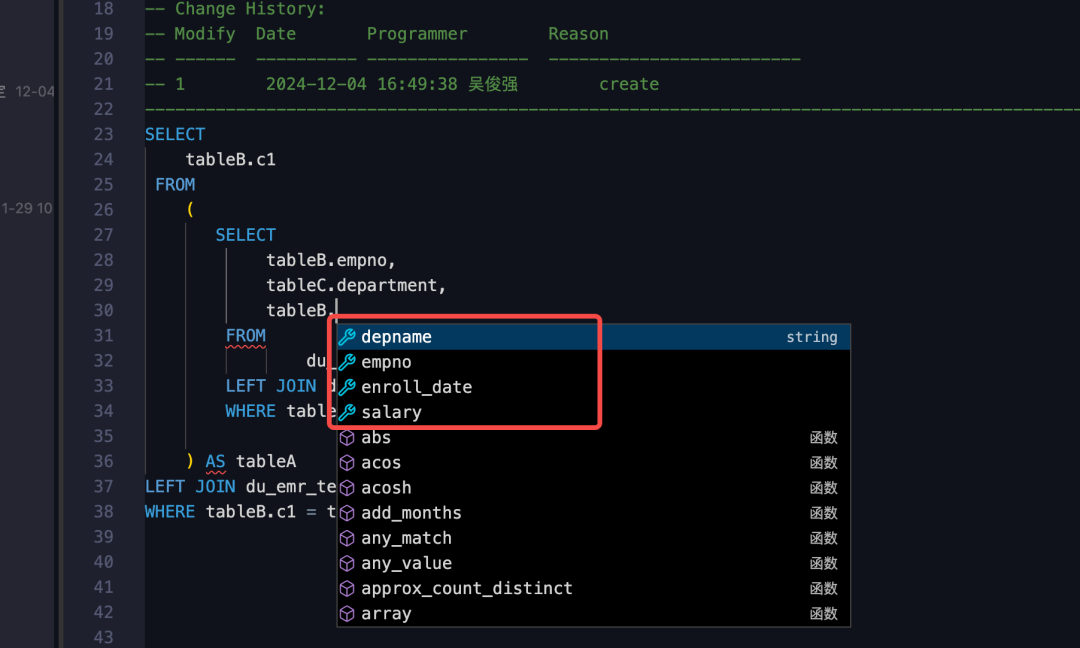1080x648 pixels.
Task: Select the acosh function suggestion
Action: (x=386, y=487)
